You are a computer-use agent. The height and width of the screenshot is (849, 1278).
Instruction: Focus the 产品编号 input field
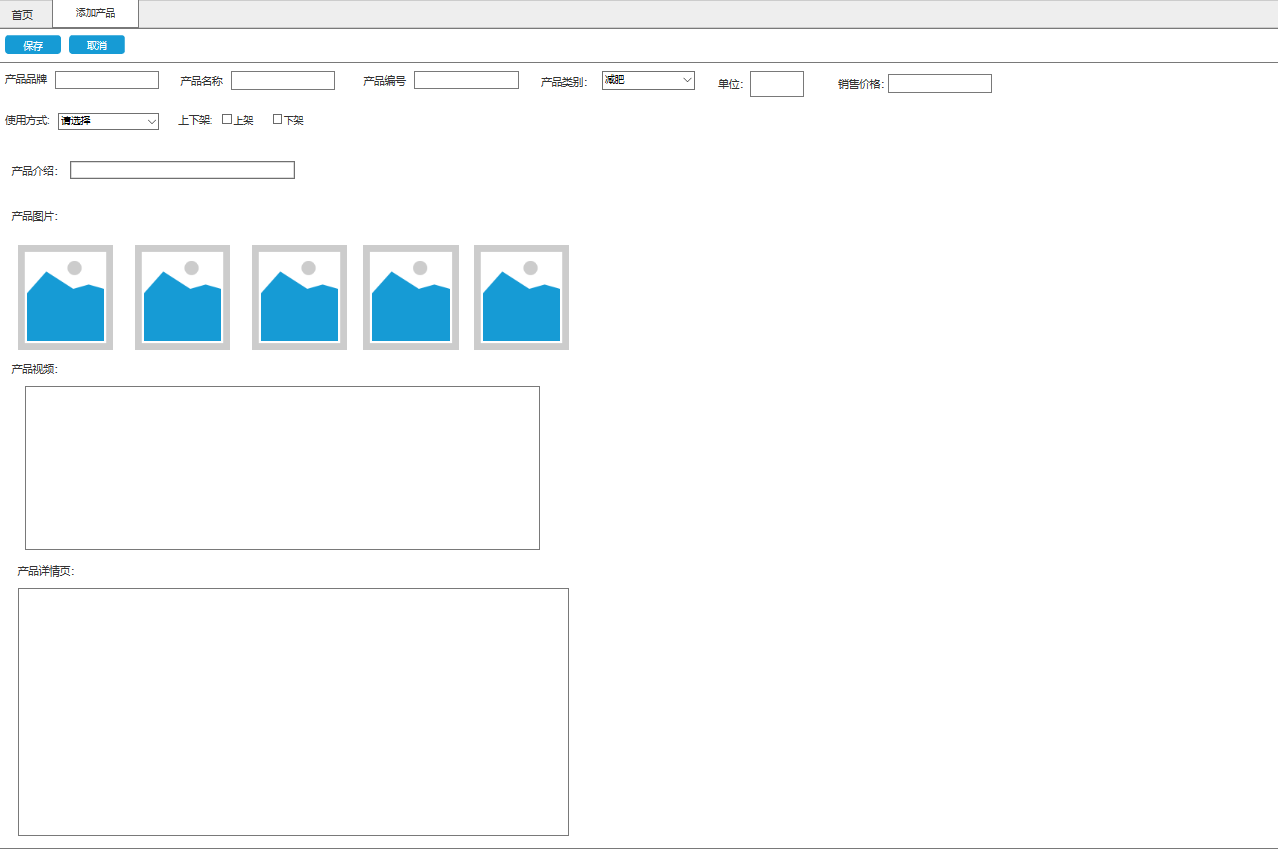coord(466,80)
